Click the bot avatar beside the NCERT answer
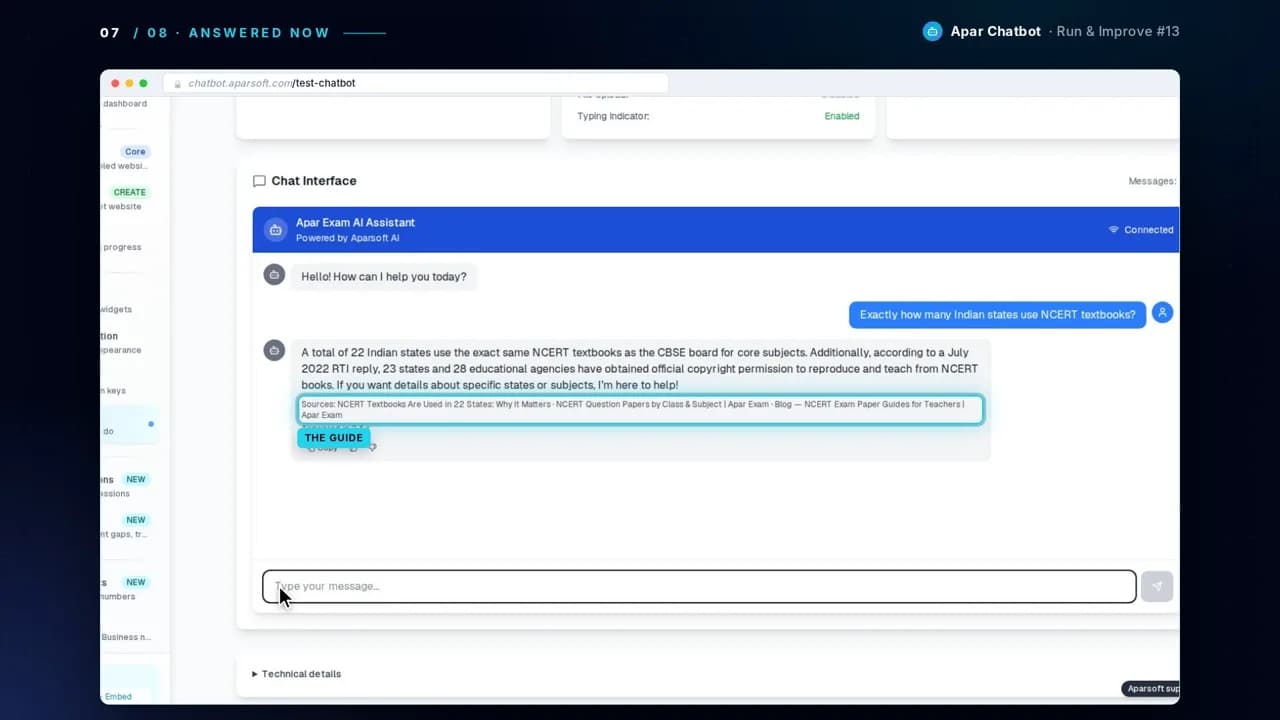1280x720 pixels. point(274,350)
